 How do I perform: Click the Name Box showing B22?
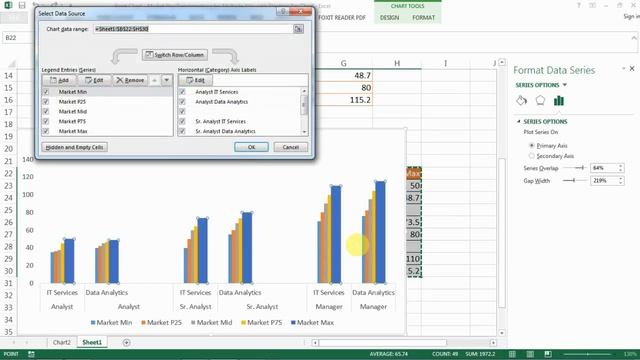17,38
